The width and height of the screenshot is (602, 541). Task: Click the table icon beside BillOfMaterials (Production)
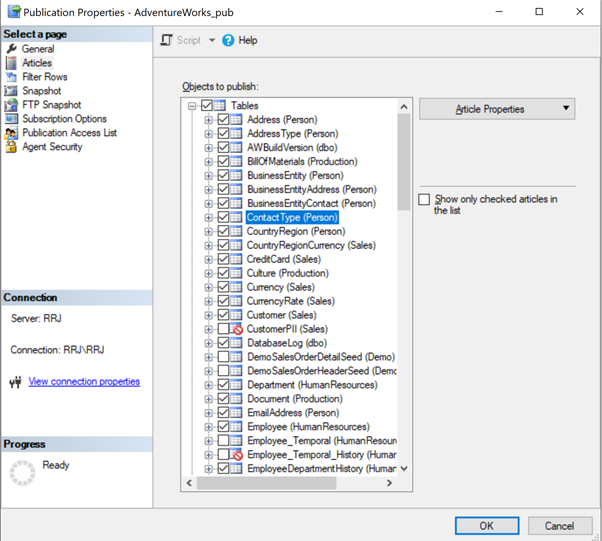point(236,161)
